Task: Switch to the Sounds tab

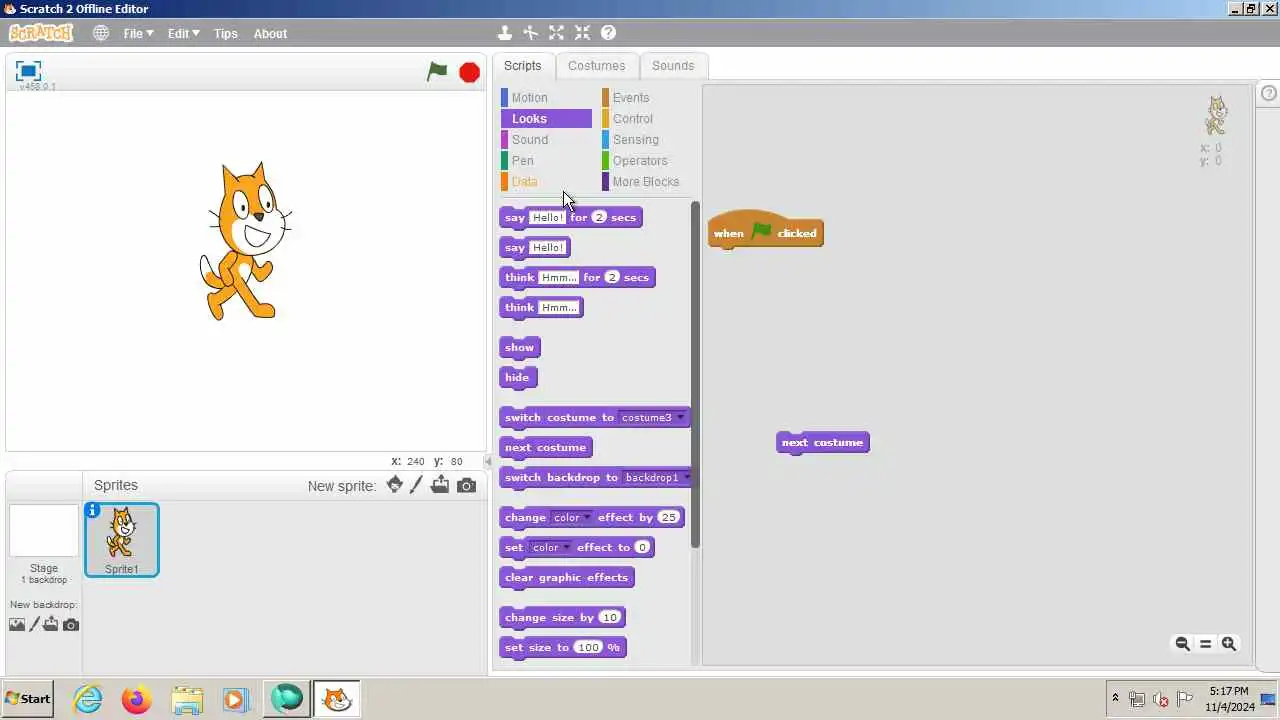Action: point(673,66)
